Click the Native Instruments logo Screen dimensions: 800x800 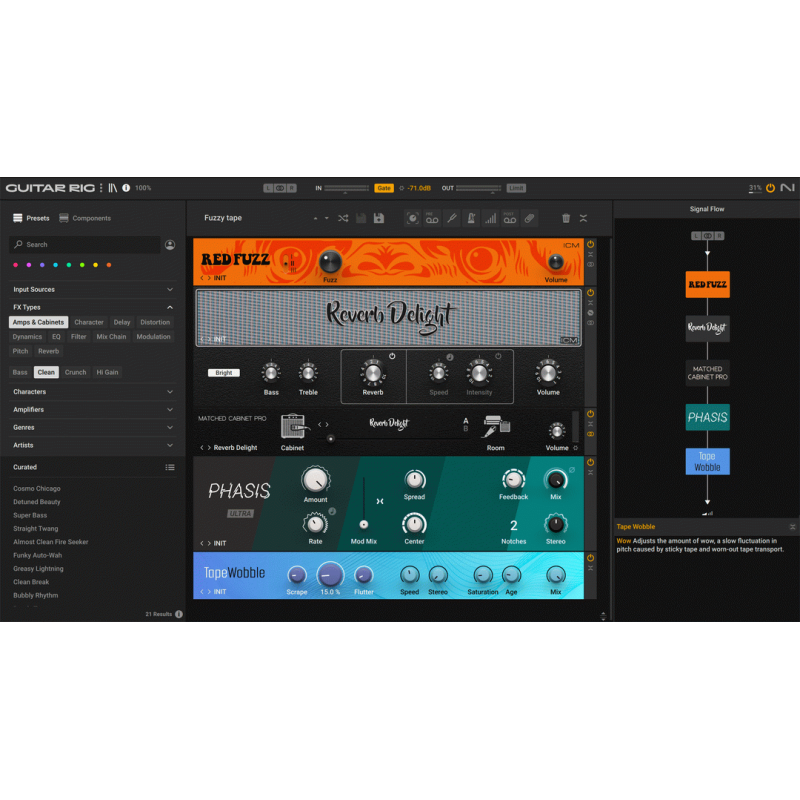point(787,188)
